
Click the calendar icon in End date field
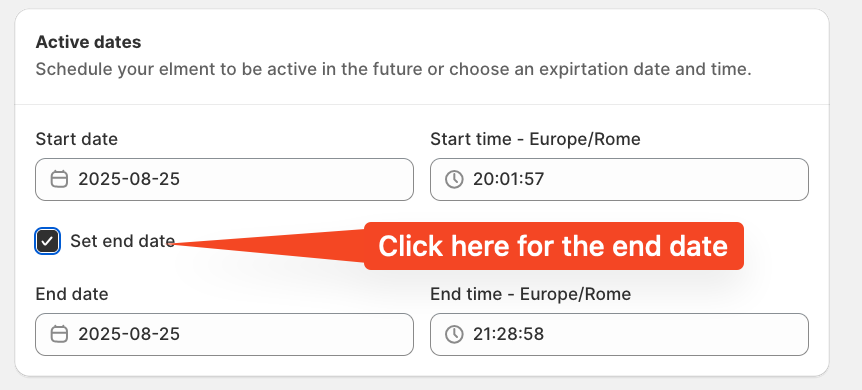point(59,334)
